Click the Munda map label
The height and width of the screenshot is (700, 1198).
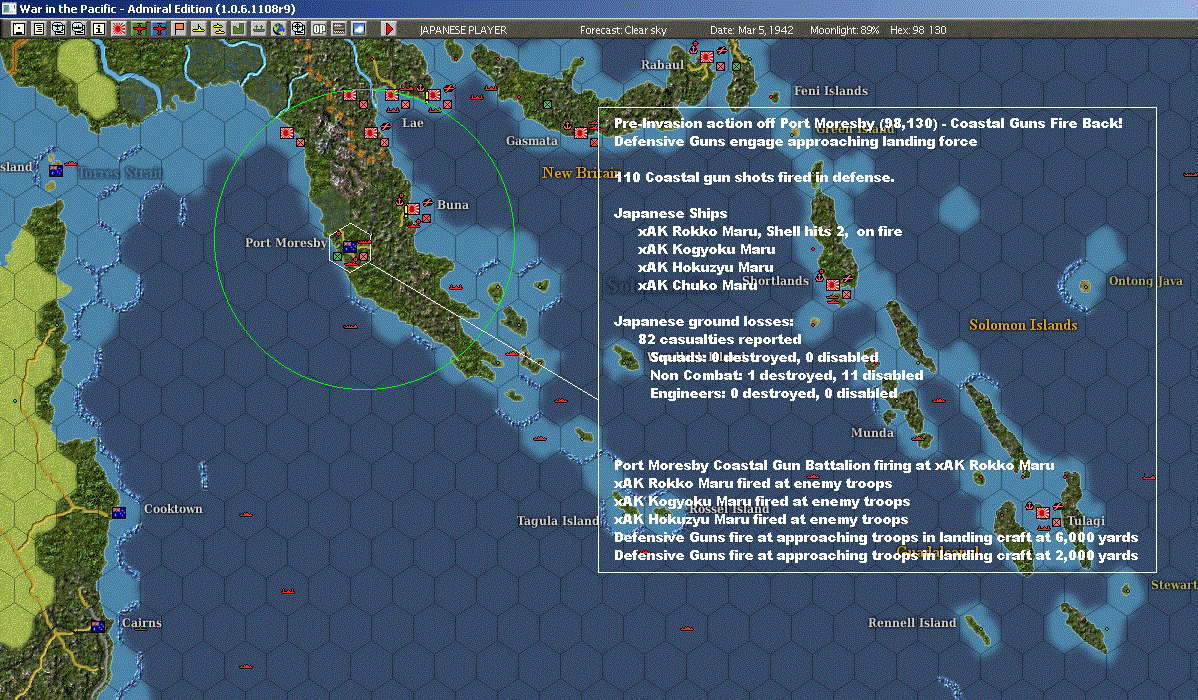[872, 433]
